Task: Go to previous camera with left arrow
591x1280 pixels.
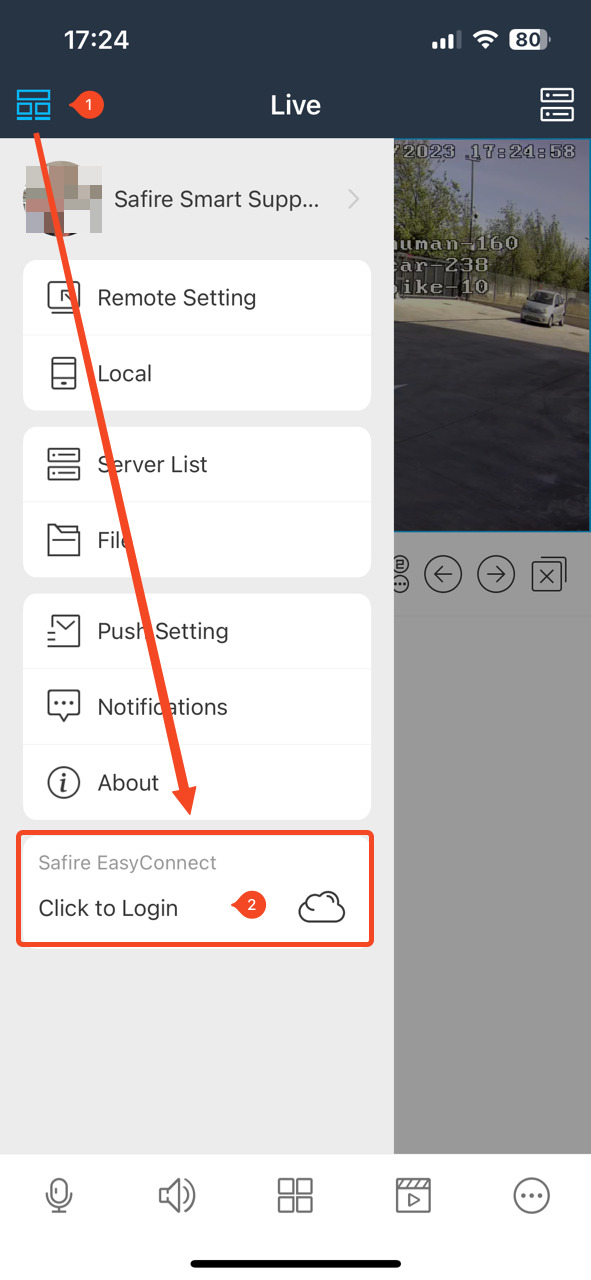Action: pyautogui.click(x=443, y=575)
